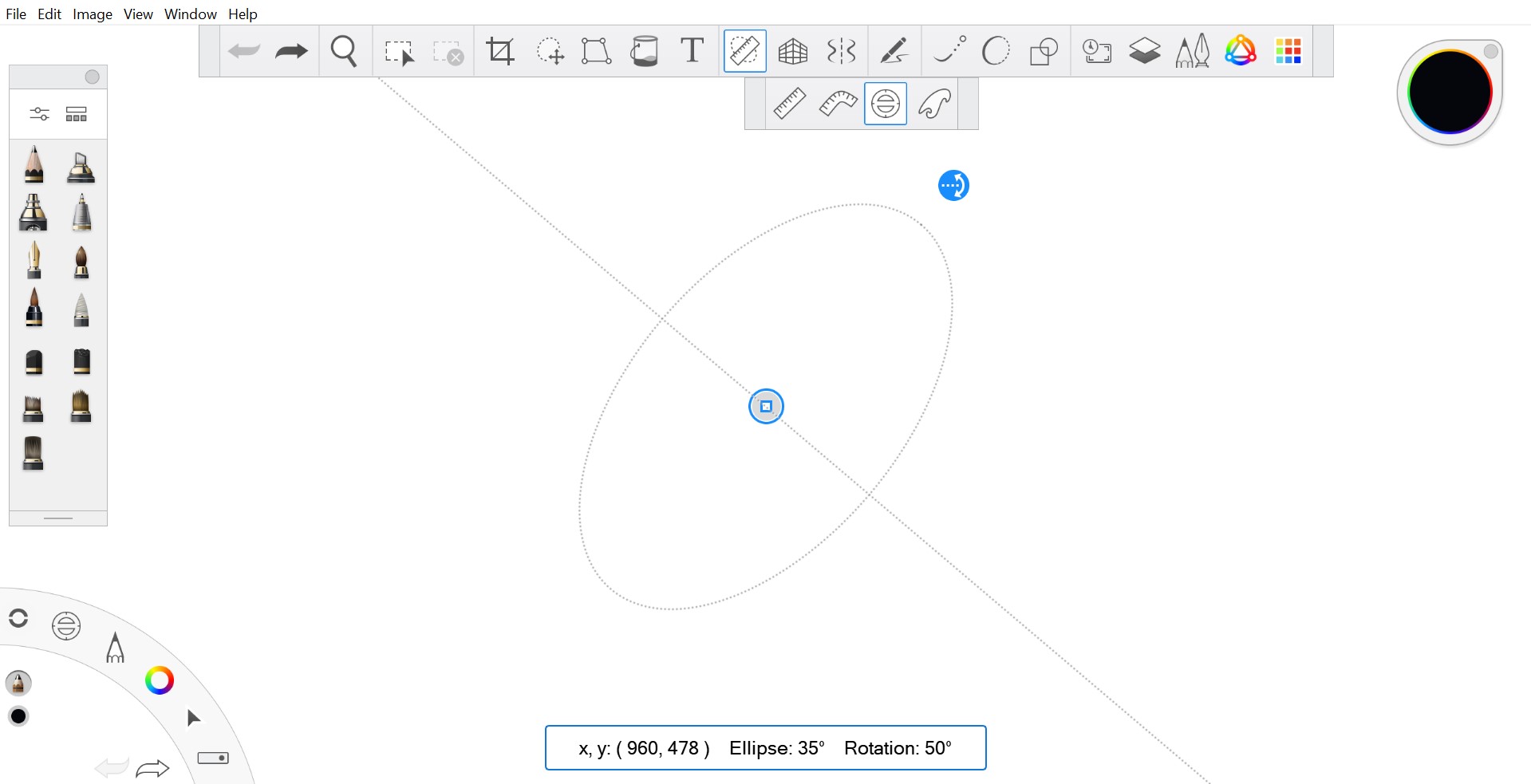Open the Help menu
Viewport: 1531px width, 784px height.
coord(243,14)
